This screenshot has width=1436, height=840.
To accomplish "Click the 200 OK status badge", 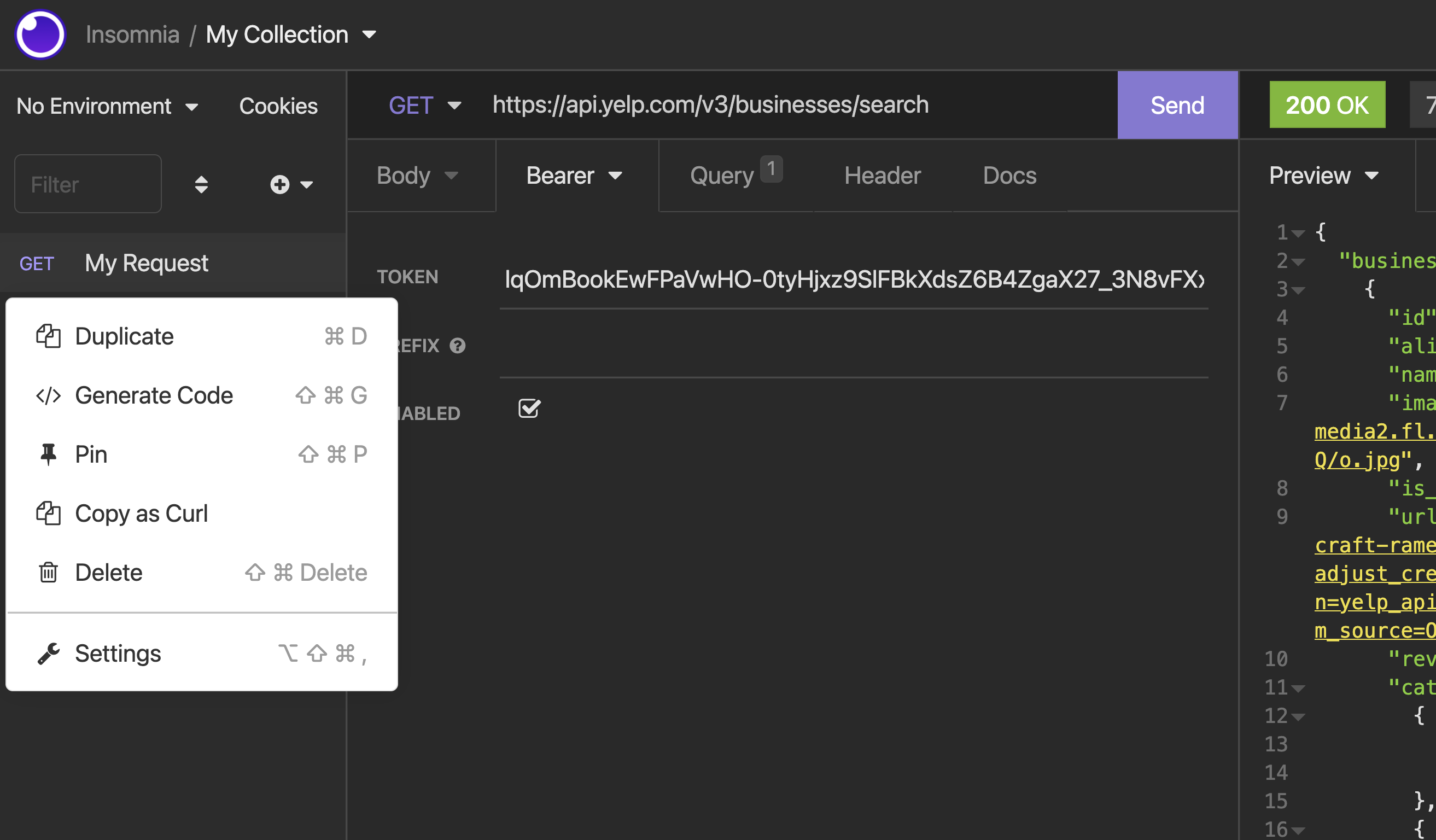I will point(1327,105).
